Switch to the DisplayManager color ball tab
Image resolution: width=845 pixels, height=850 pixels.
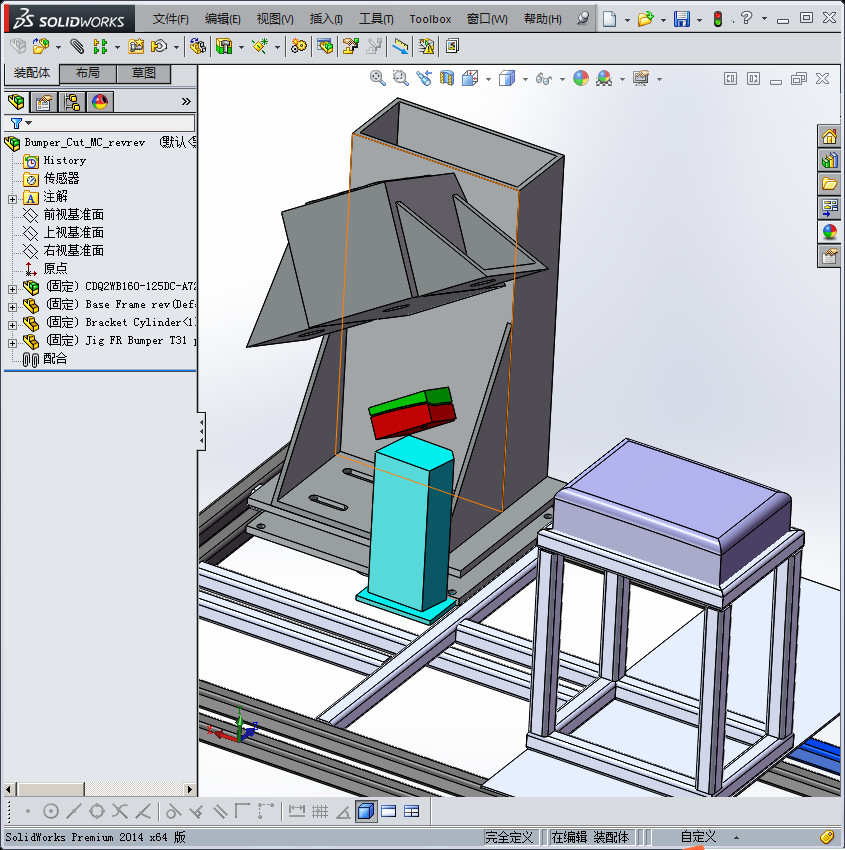click(x=99, y=102)
